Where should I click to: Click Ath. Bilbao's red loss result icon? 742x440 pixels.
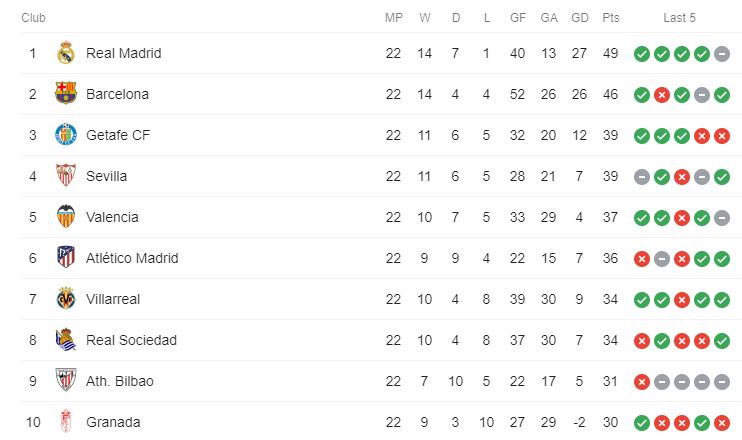[x=642, y=382]
